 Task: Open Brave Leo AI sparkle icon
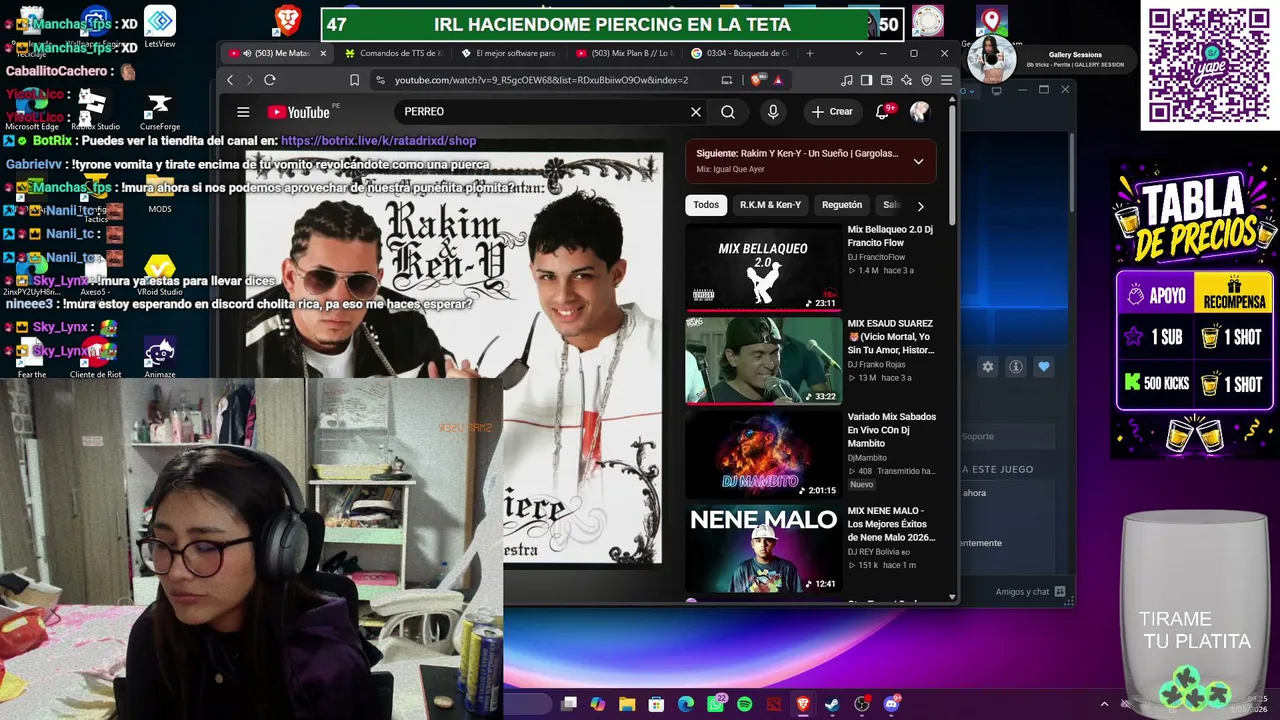(907, 80)
